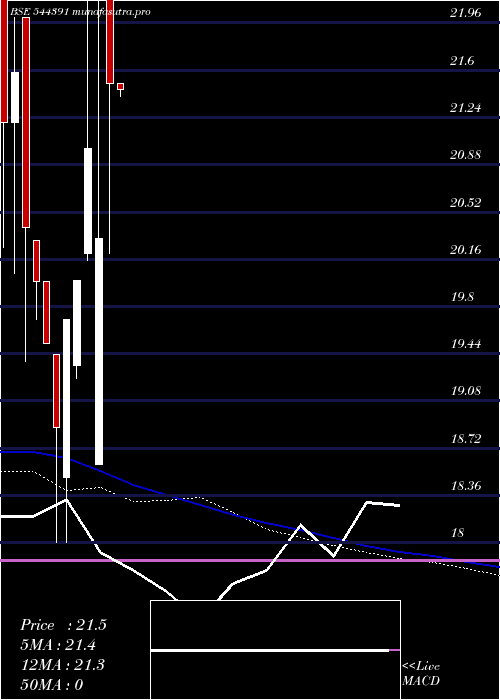The height and width of the screenshot is (700, 500).
Task: Click the 50MA : 0 readout
Action: click(52, 685)
